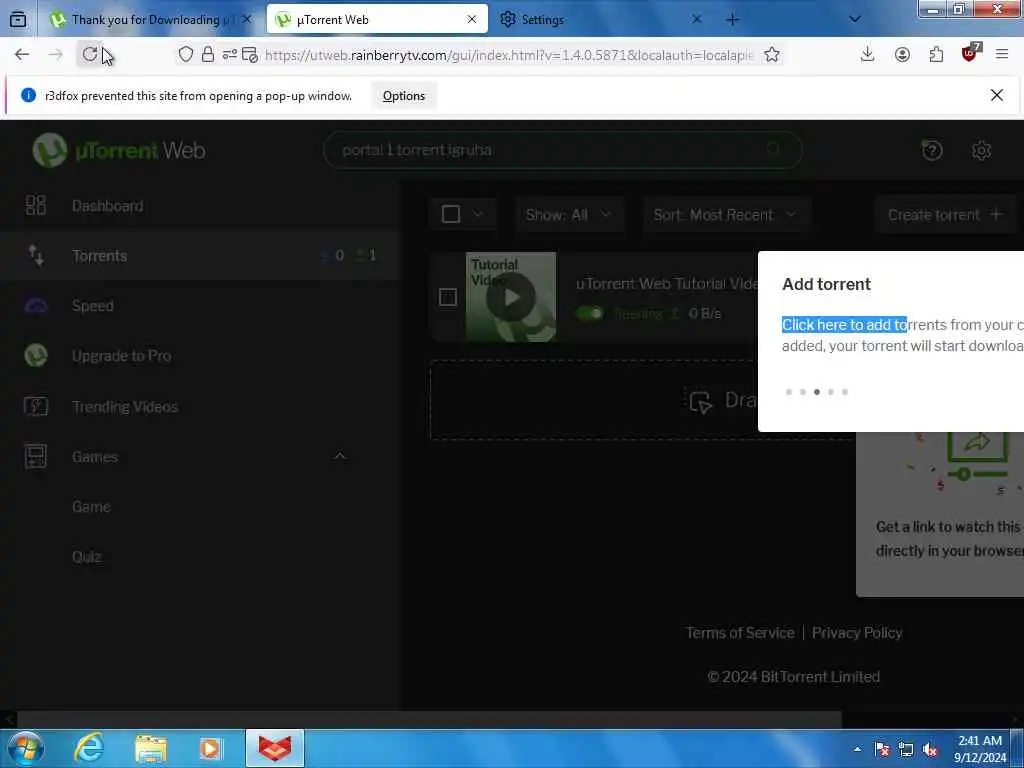Select the µTorrent Web tab
Image resolution: width=1024 pixels, height=768 pixels.
coord(377,20)
